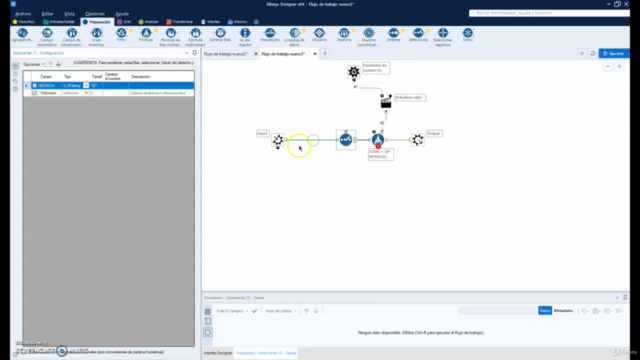This screenshot has width=640, height=360.
Task: Pin the Configuración panel
Action: coord(195,53)
